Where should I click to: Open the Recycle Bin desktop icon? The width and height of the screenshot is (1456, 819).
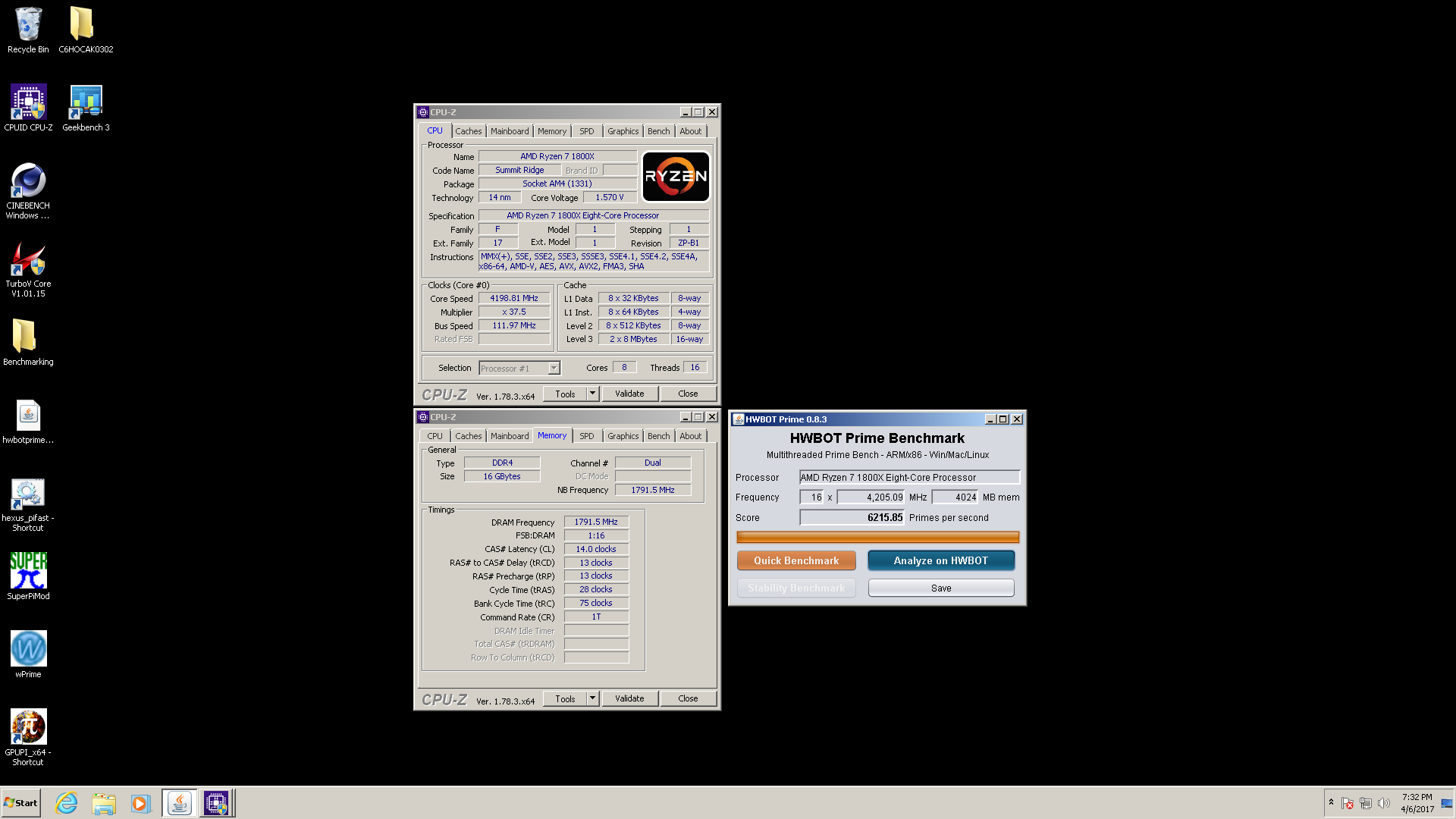pos(28,30)
